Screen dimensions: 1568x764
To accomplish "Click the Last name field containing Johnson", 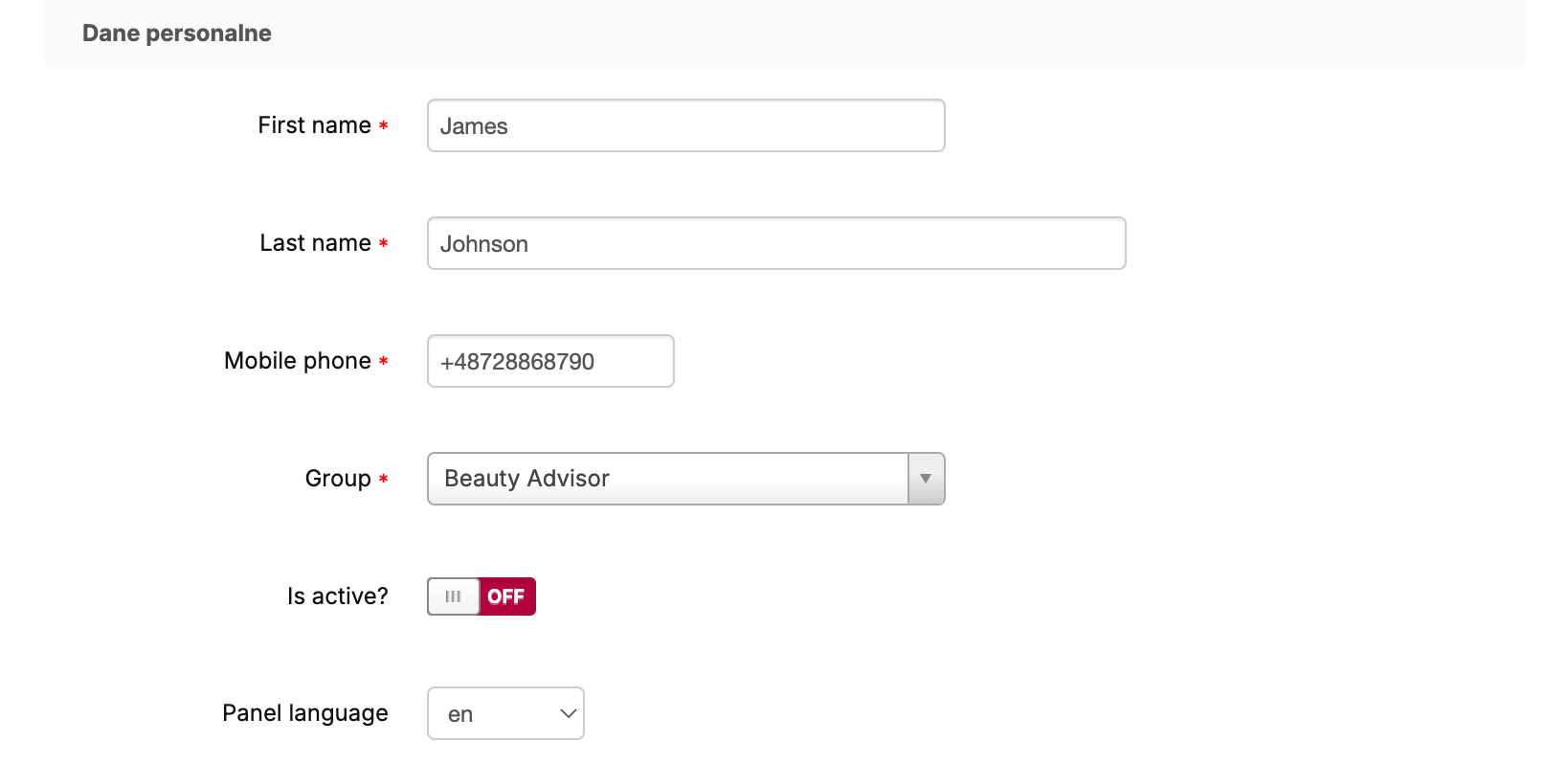I will (x=775, y=243).
